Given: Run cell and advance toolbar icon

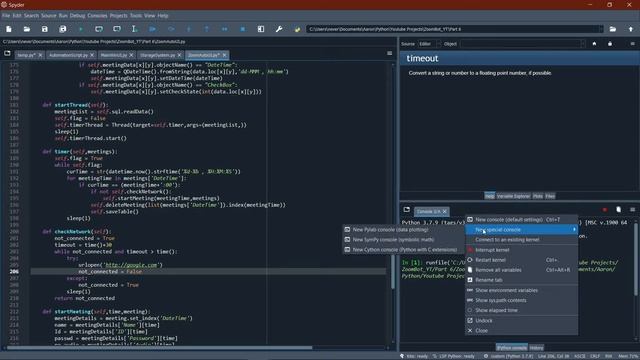Looking at the screenshot, I should click(117, 29).
